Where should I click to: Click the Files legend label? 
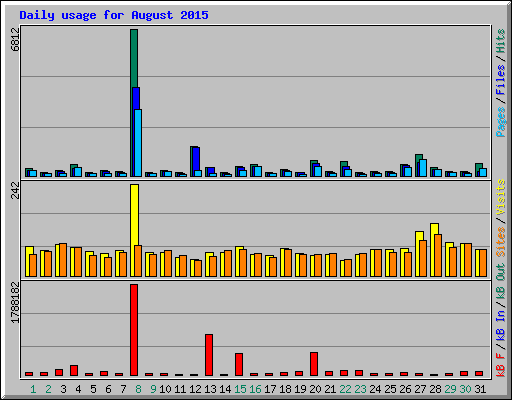click(x=501, y=80)
